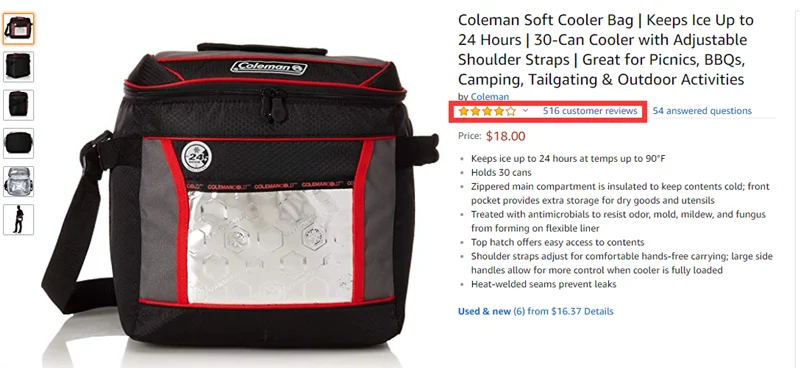Click the Coleman Soft Cooler Bag product title
This screenshot has width=800, height=368.
tap(606, 50)
